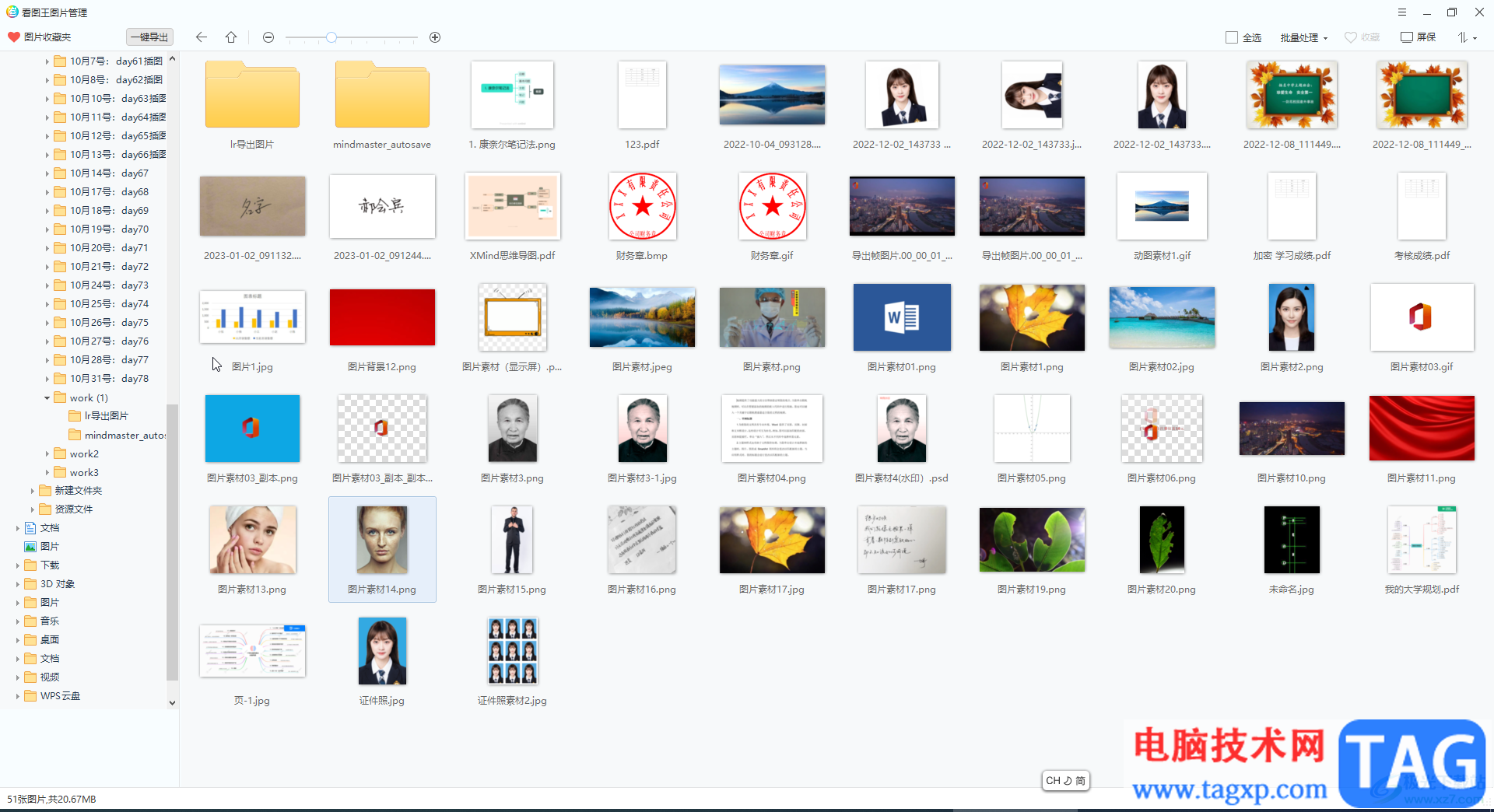The image size is (1494, 812).
Task: Select the 123.pdf file
Action: tap(642, 95)
